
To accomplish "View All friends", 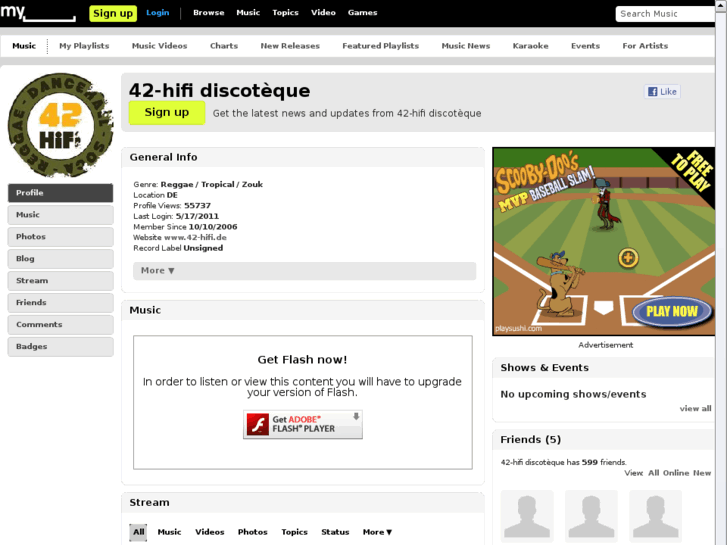I will 654,473.
